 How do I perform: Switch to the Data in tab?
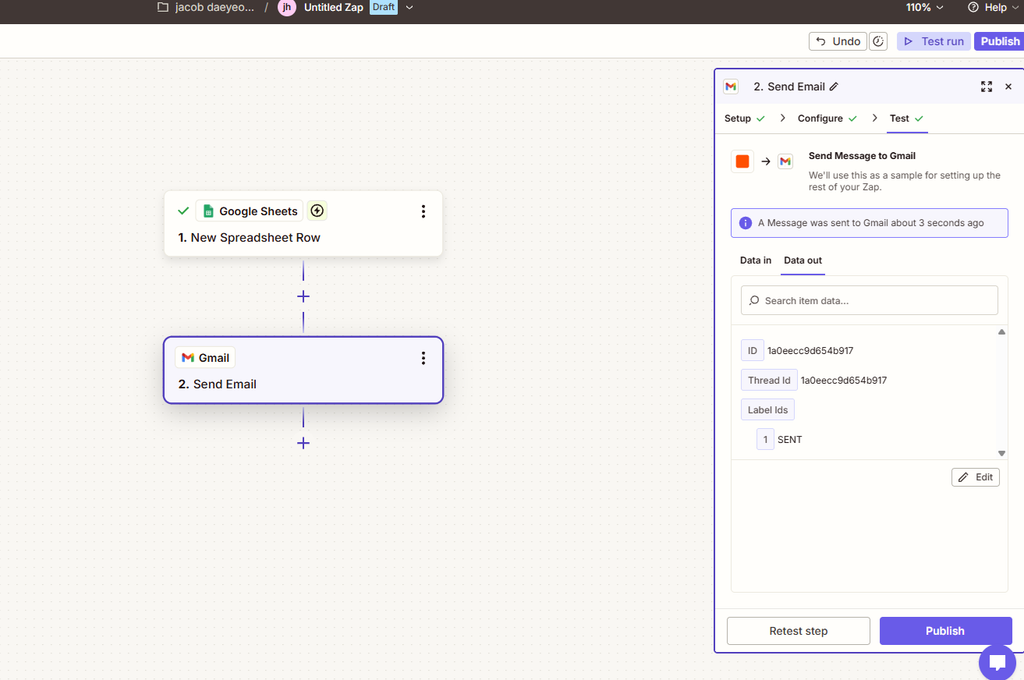pyautogui.click(x=756, y=260)
